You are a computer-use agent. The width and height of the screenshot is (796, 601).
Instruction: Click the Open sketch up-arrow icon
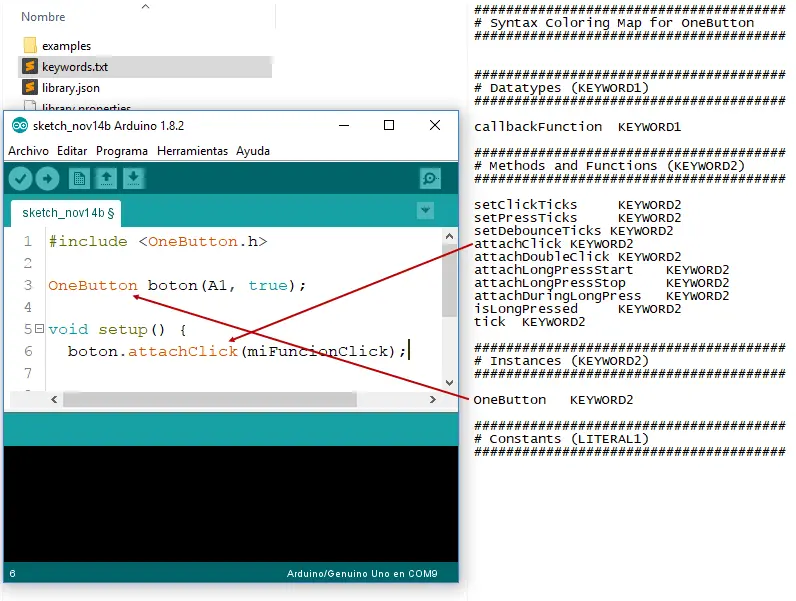[x=106, y=179]
